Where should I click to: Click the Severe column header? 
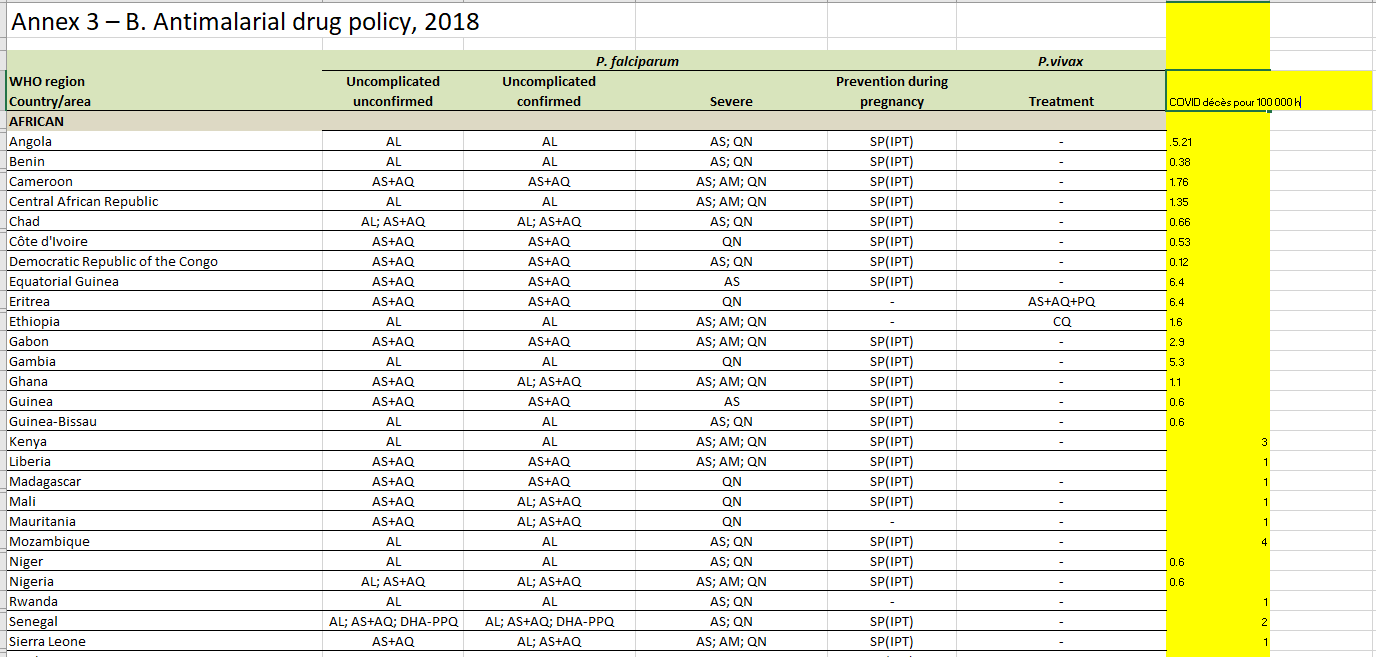pos(731,101)
